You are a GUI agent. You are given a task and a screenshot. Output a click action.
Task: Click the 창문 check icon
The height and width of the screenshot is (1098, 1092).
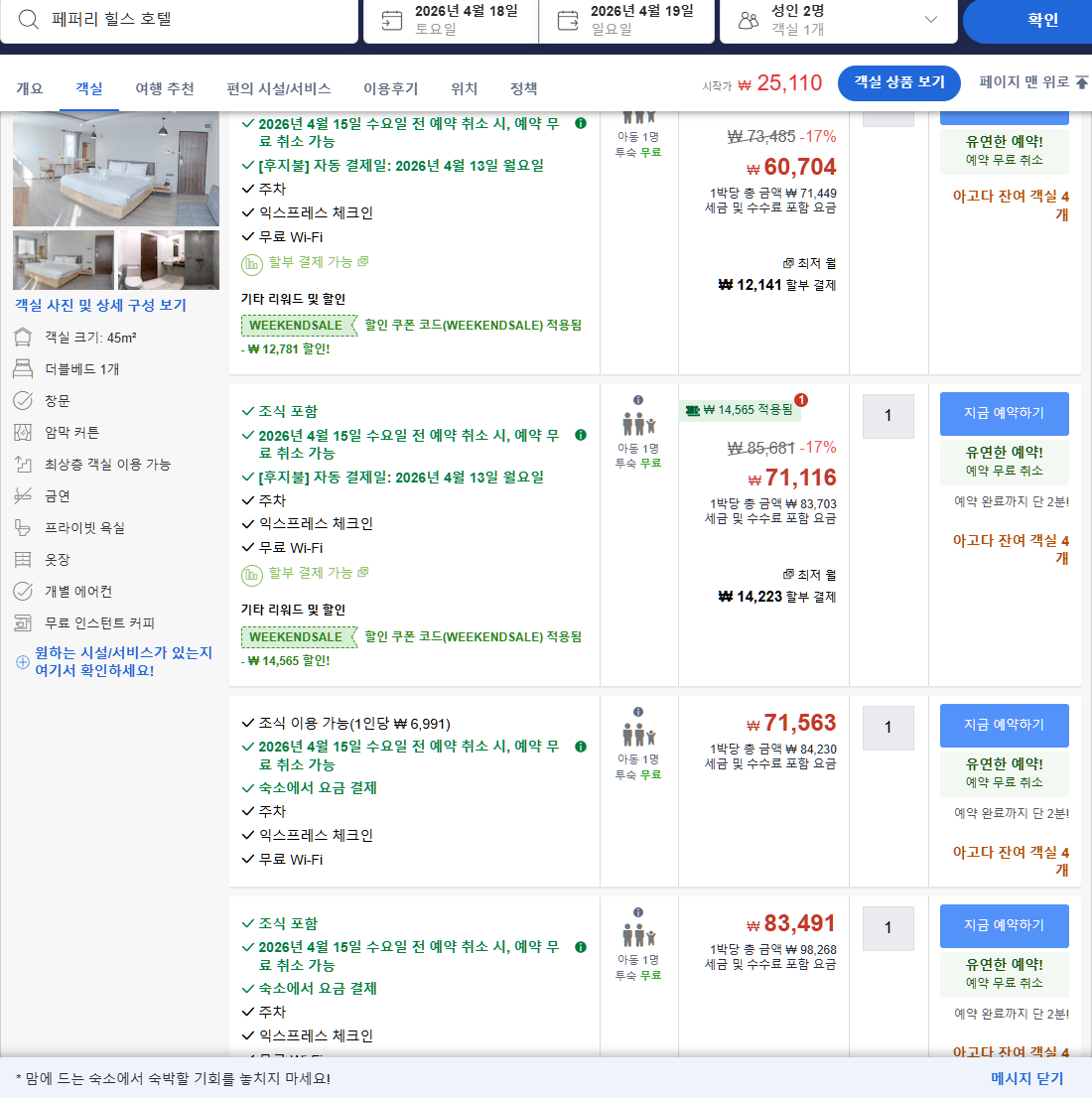[23, 400]
